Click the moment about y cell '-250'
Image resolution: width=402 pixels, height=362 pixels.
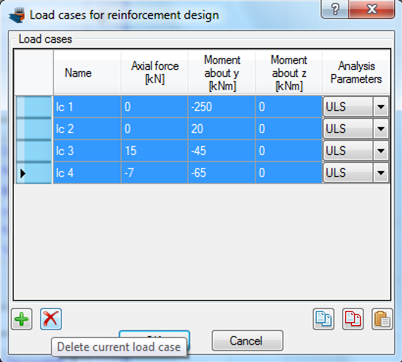(222, 107)
